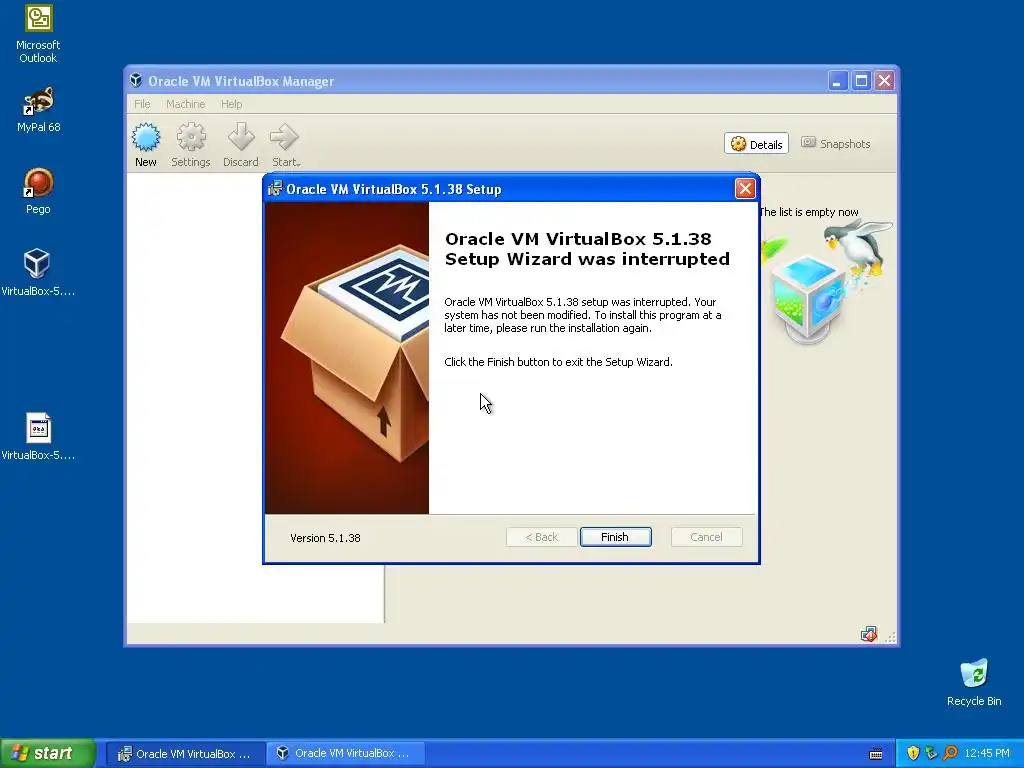1024x768 pixels.
Task: Open Microsoft Outlook desktop shortcut
Action: click(38, 34)
